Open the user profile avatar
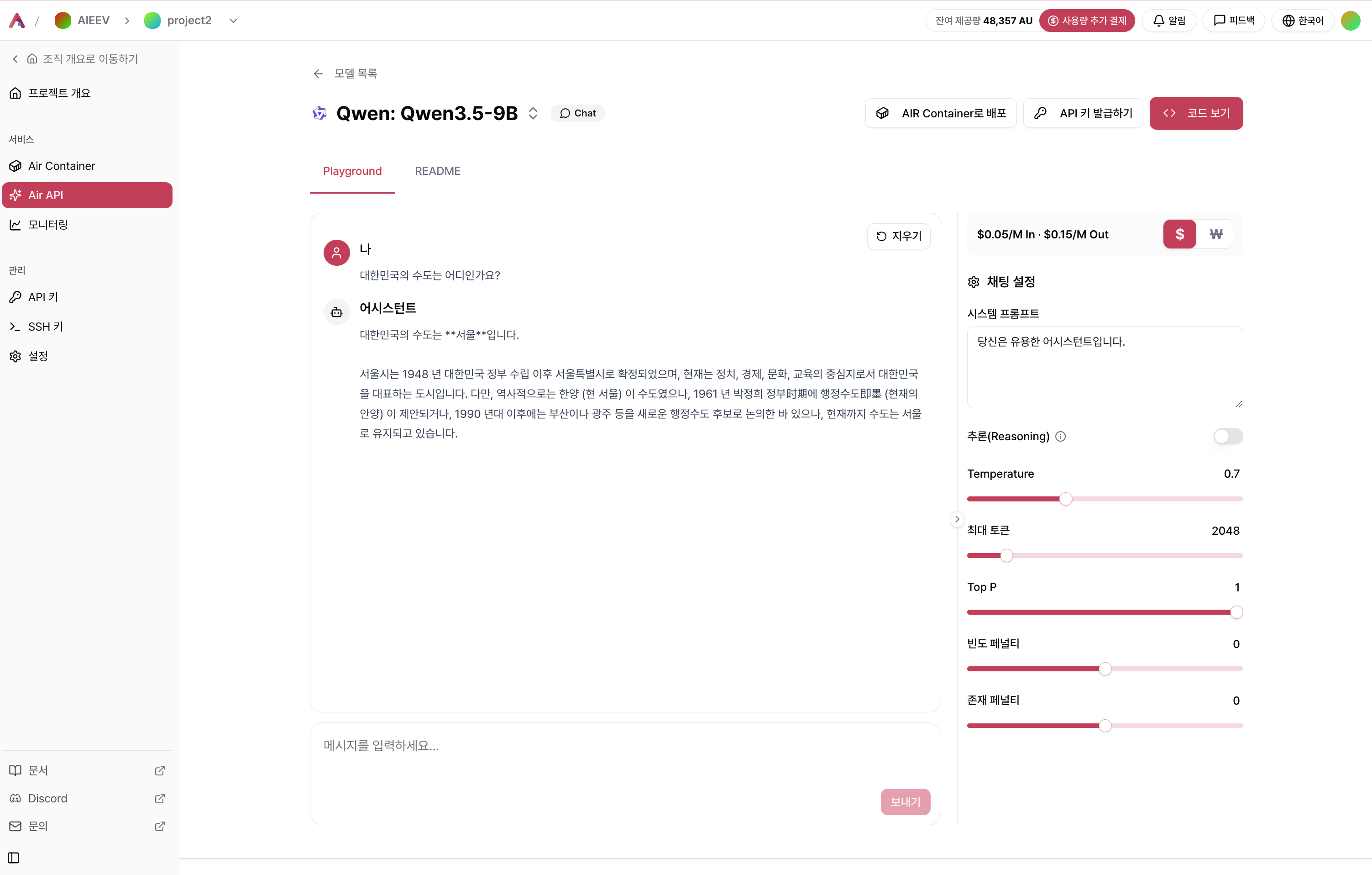This screenshot has width=1372, height=875. (x=1351, y=21)
